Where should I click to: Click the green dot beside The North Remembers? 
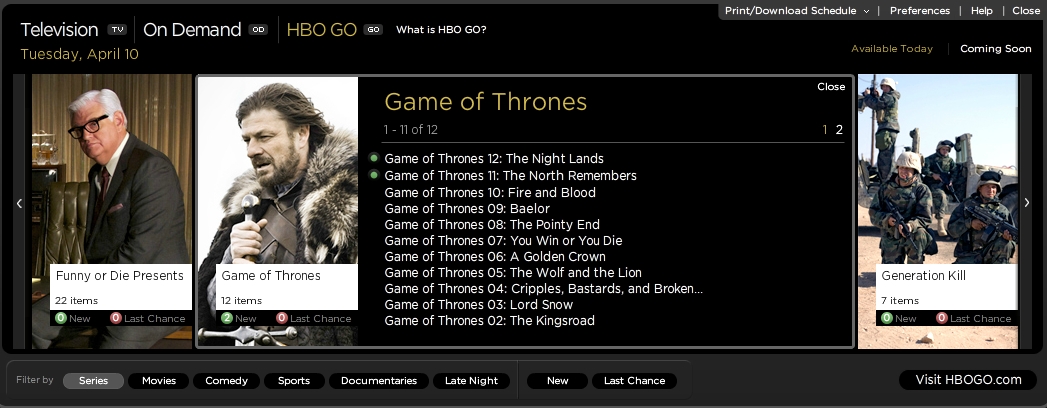point(374,175)
